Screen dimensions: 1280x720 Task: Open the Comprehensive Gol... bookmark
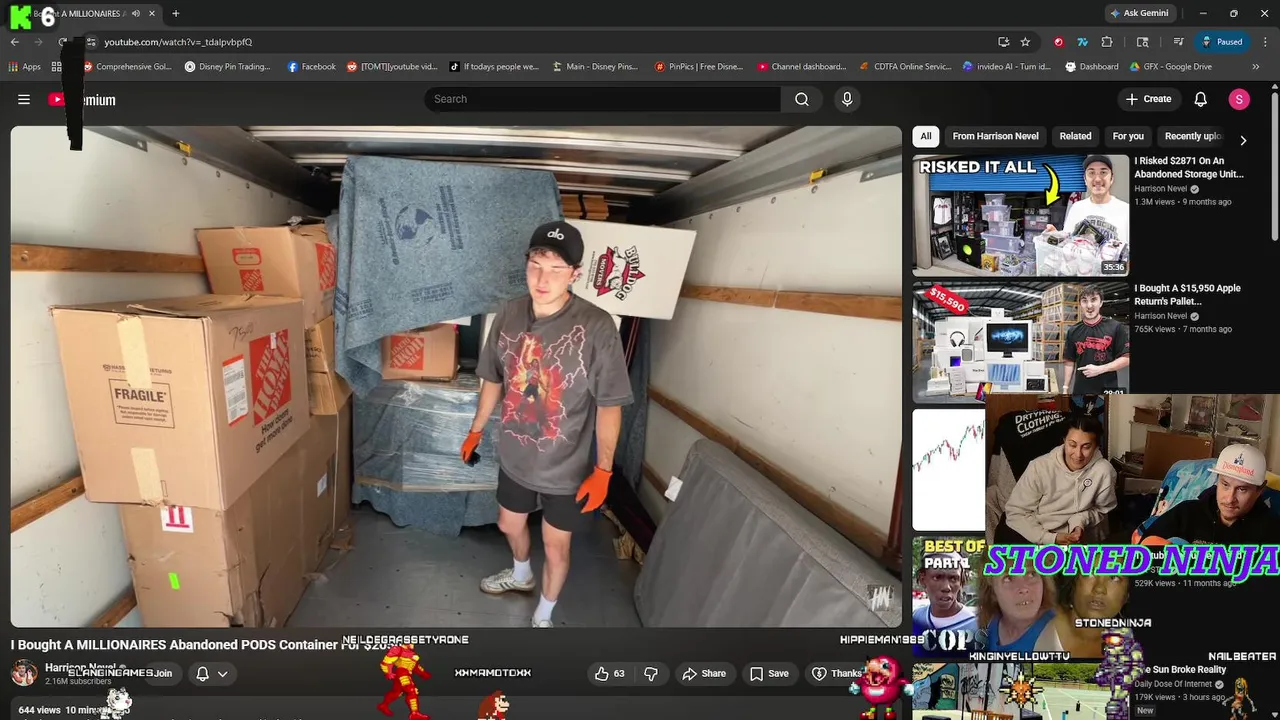127,67
